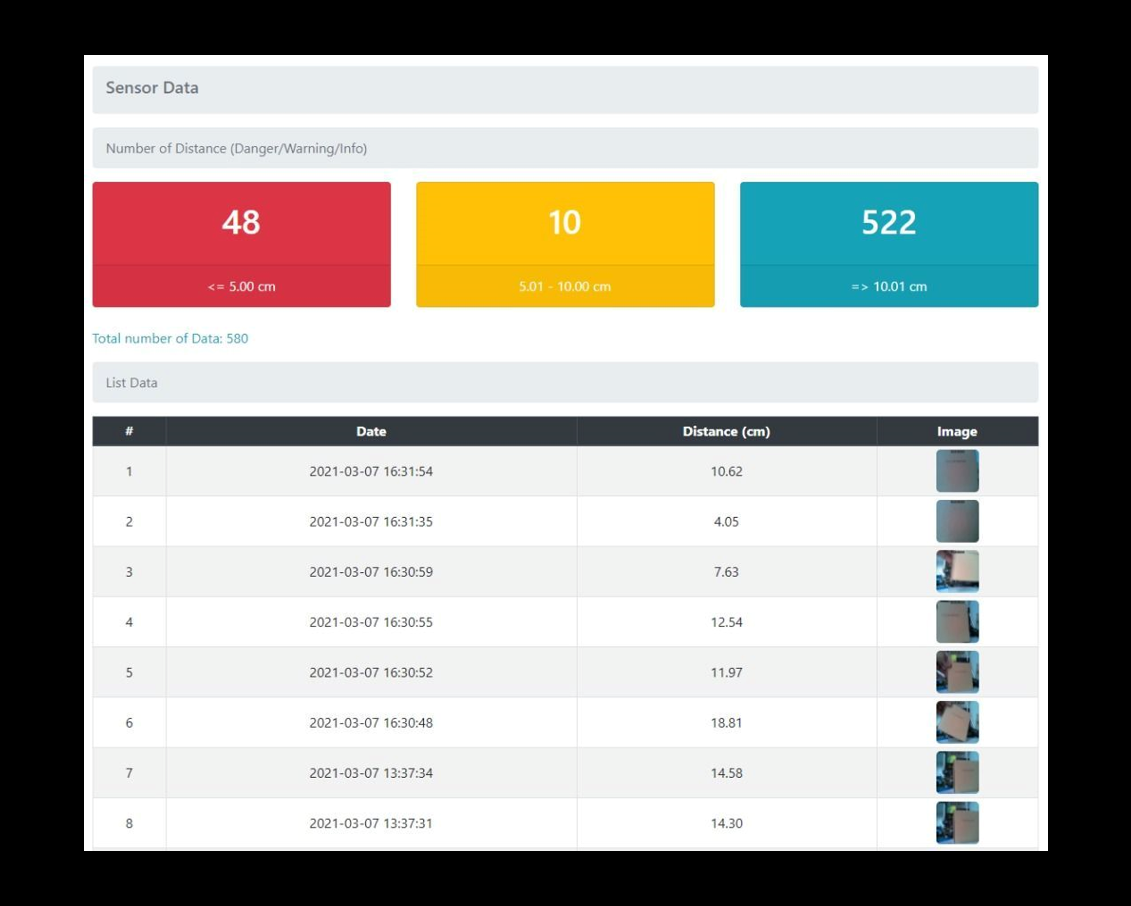Screen dimensions: 1131x906
Task: Click the # column header
Action: (x=129, y=432)
